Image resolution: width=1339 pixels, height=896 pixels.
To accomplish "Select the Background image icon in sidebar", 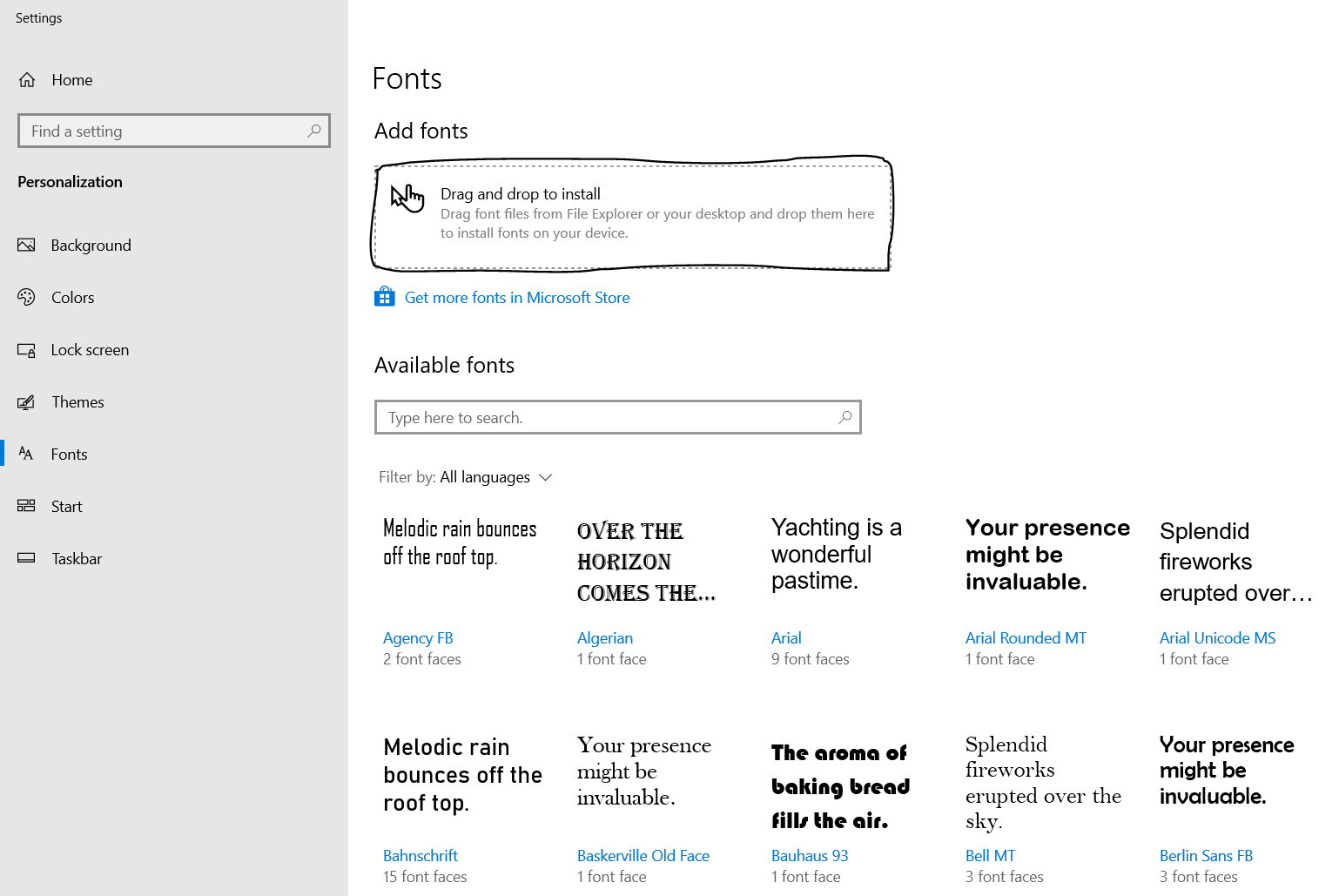I will (x=27, y=245).
